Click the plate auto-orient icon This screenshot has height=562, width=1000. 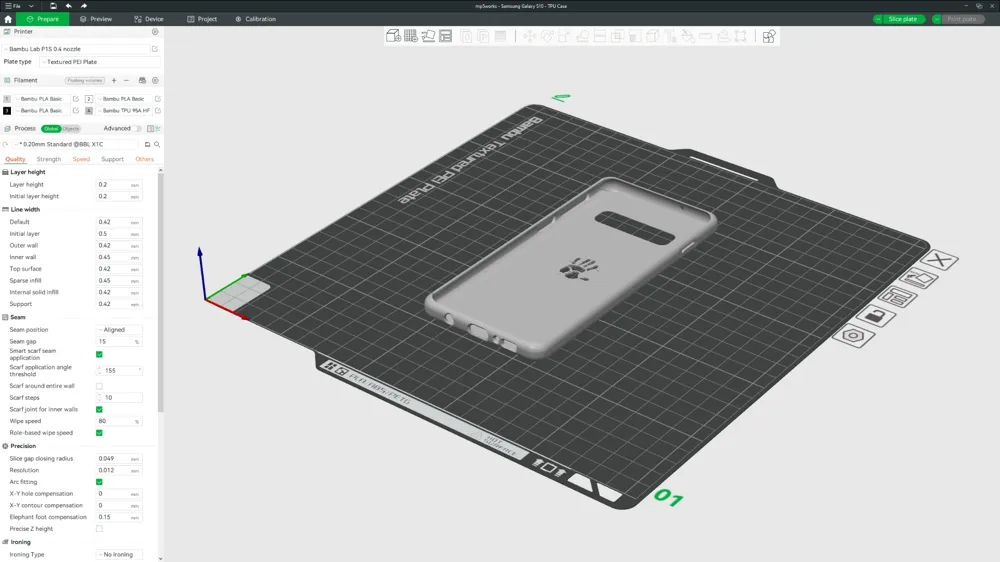tap(918, 279)
